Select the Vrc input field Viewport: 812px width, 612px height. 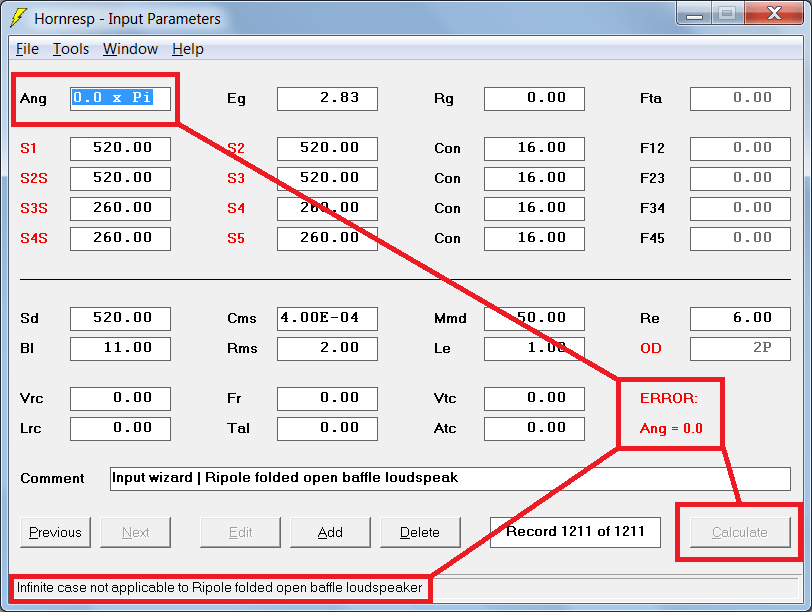point(120,399)
